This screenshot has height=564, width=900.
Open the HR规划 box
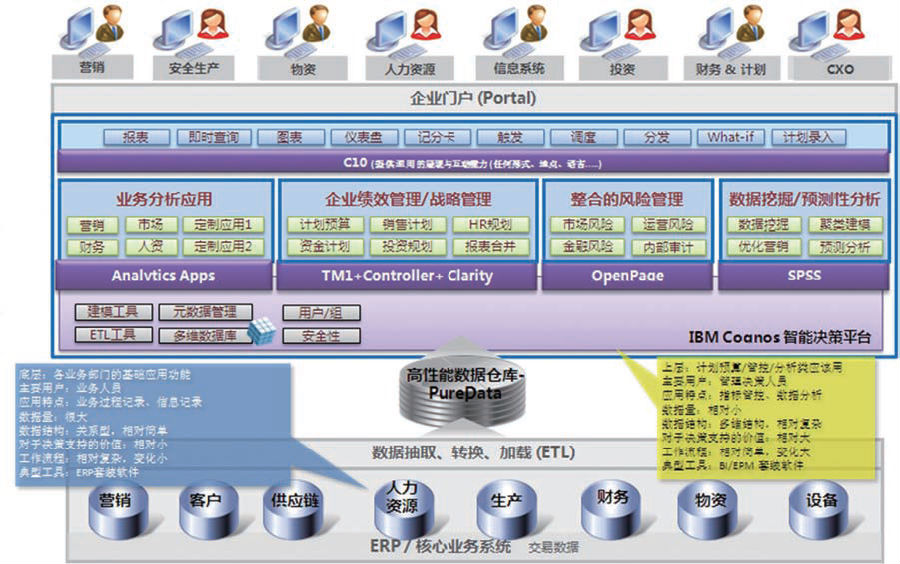click(x=490, y=225)
